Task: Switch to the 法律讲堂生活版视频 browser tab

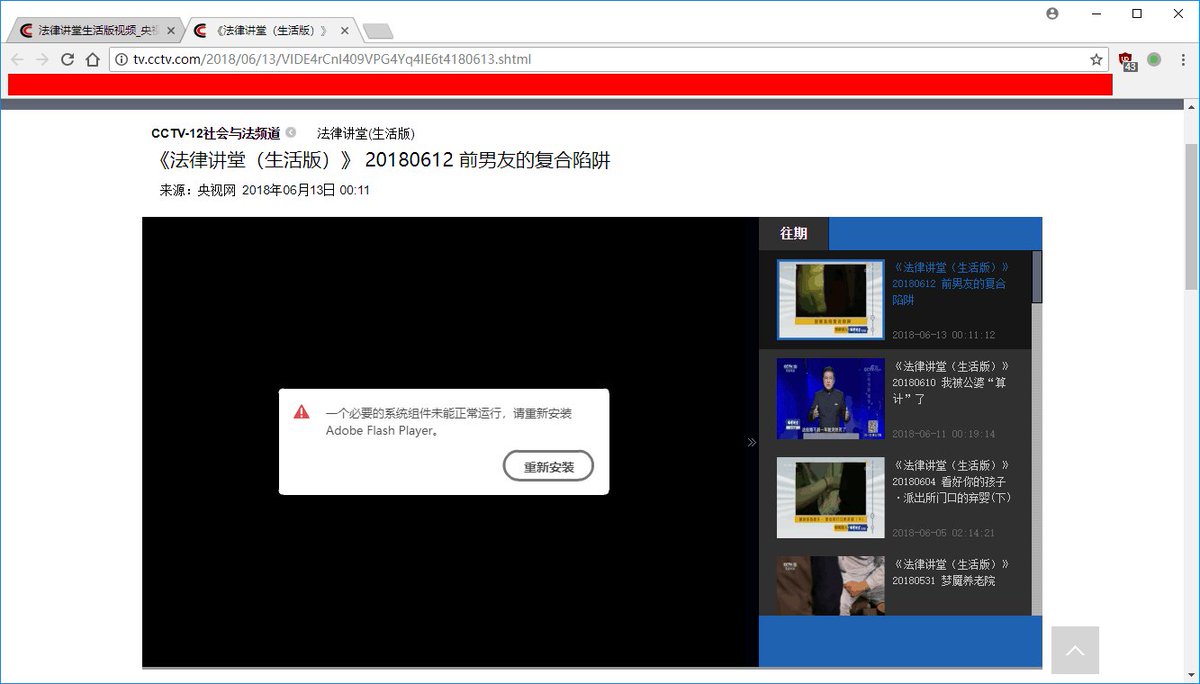Action: (90, 30)
